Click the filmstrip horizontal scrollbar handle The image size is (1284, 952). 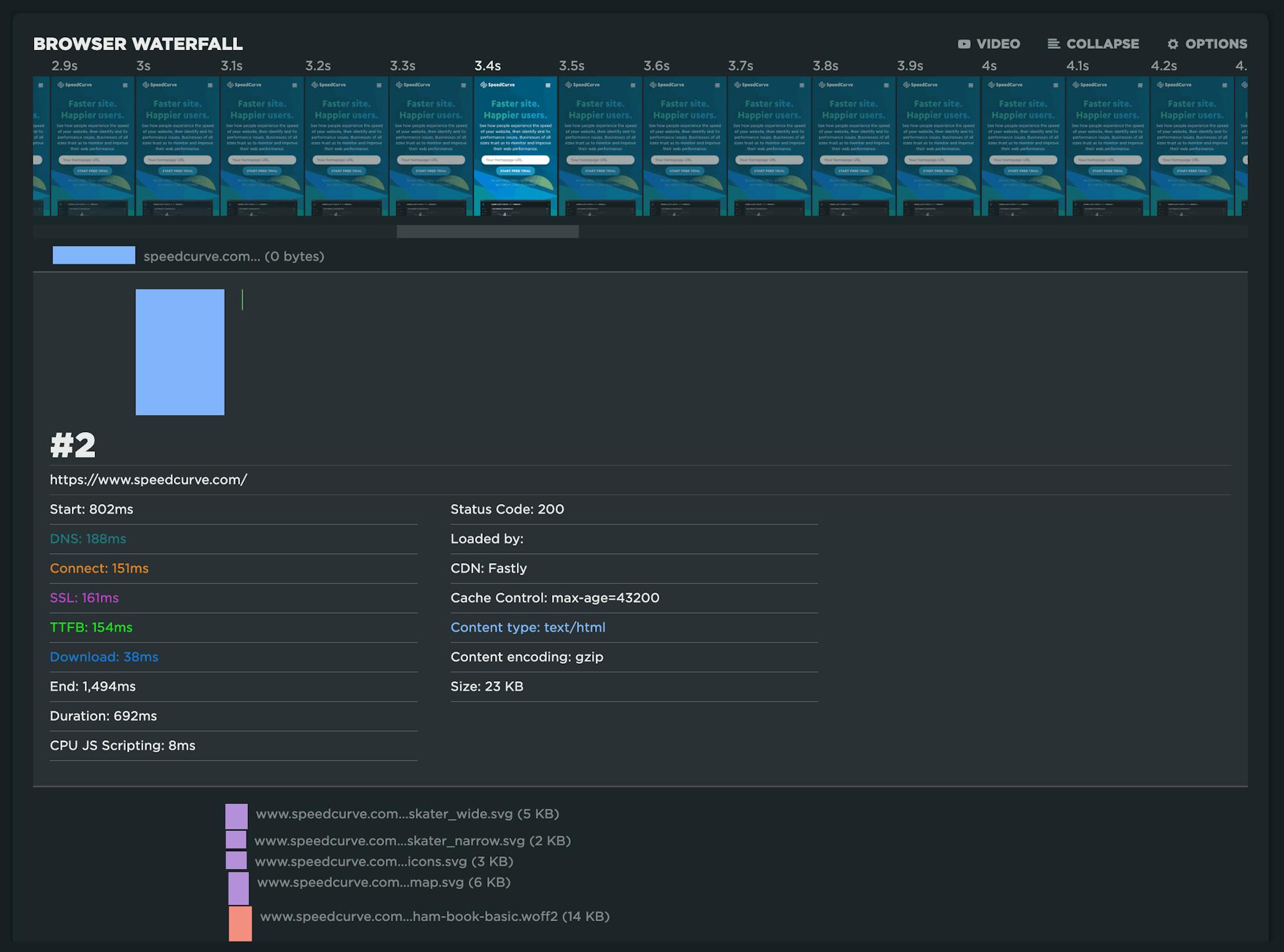tap(487, 232)
